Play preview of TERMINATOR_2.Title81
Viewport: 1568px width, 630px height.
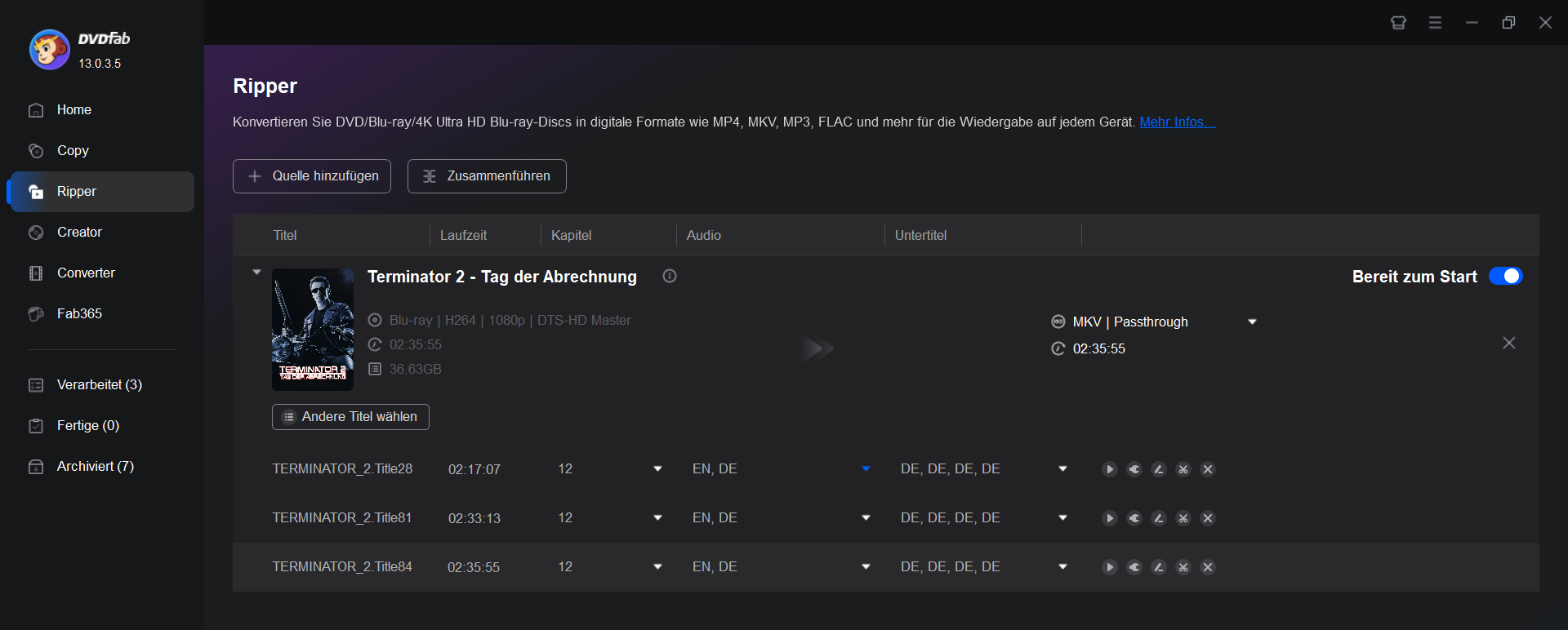pyautogui.click(x=1110, y=518)
